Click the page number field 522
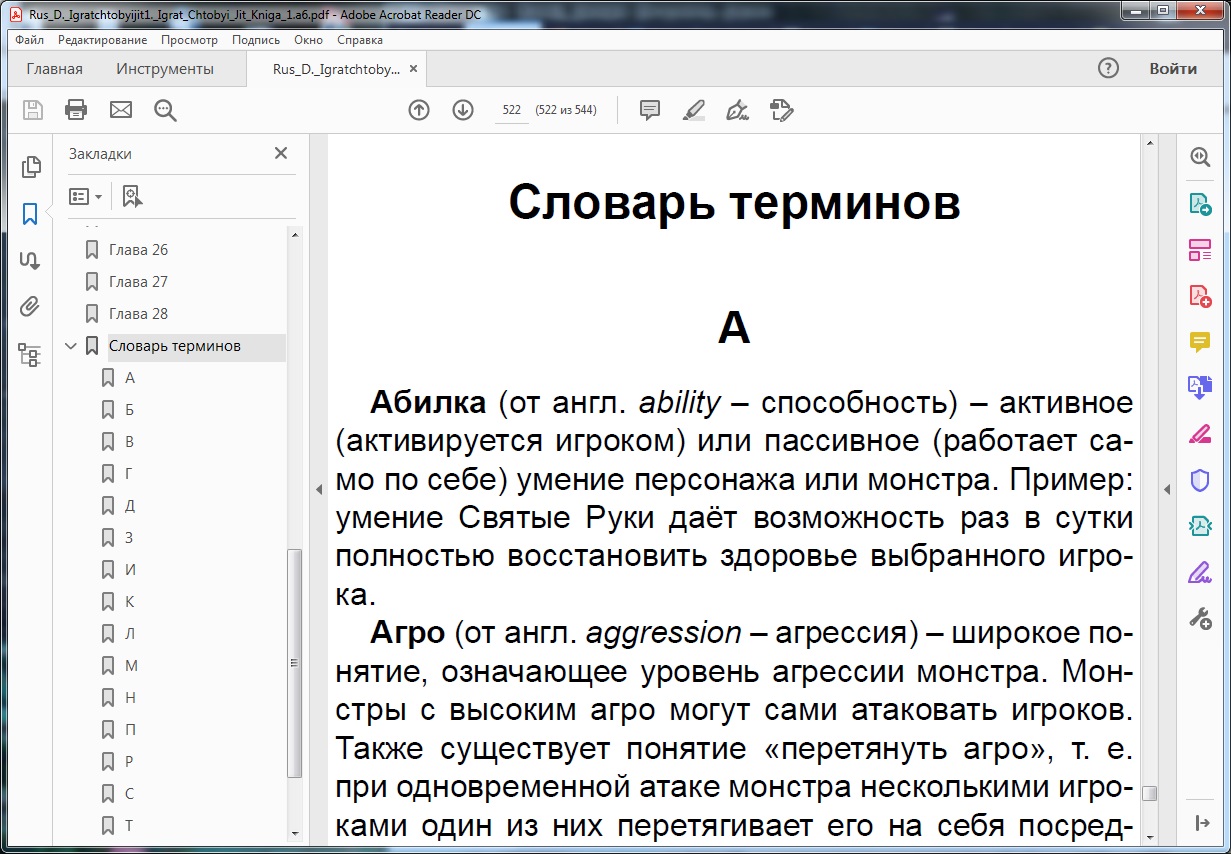This screenshot has height=854, width=1231. [512, 110]
